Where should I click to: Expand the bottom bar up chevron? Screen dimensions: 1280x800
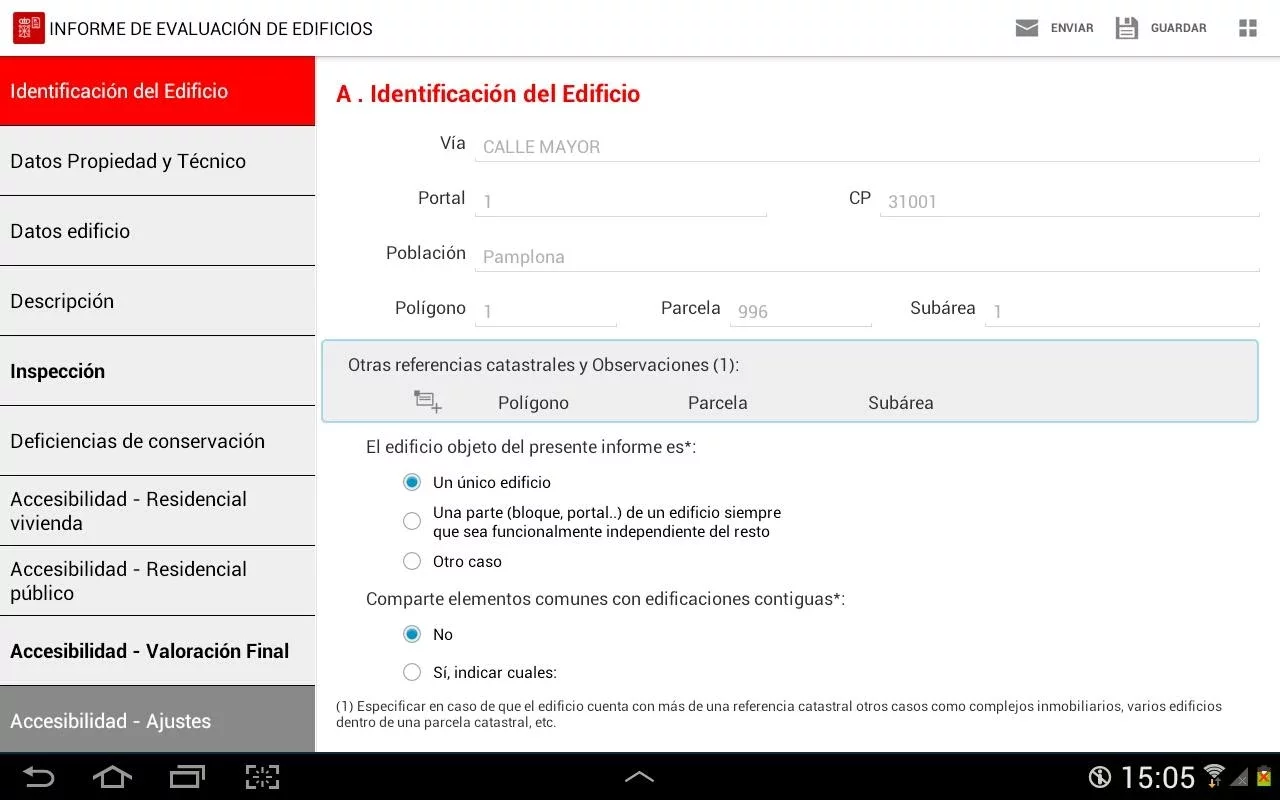[639, 777]
